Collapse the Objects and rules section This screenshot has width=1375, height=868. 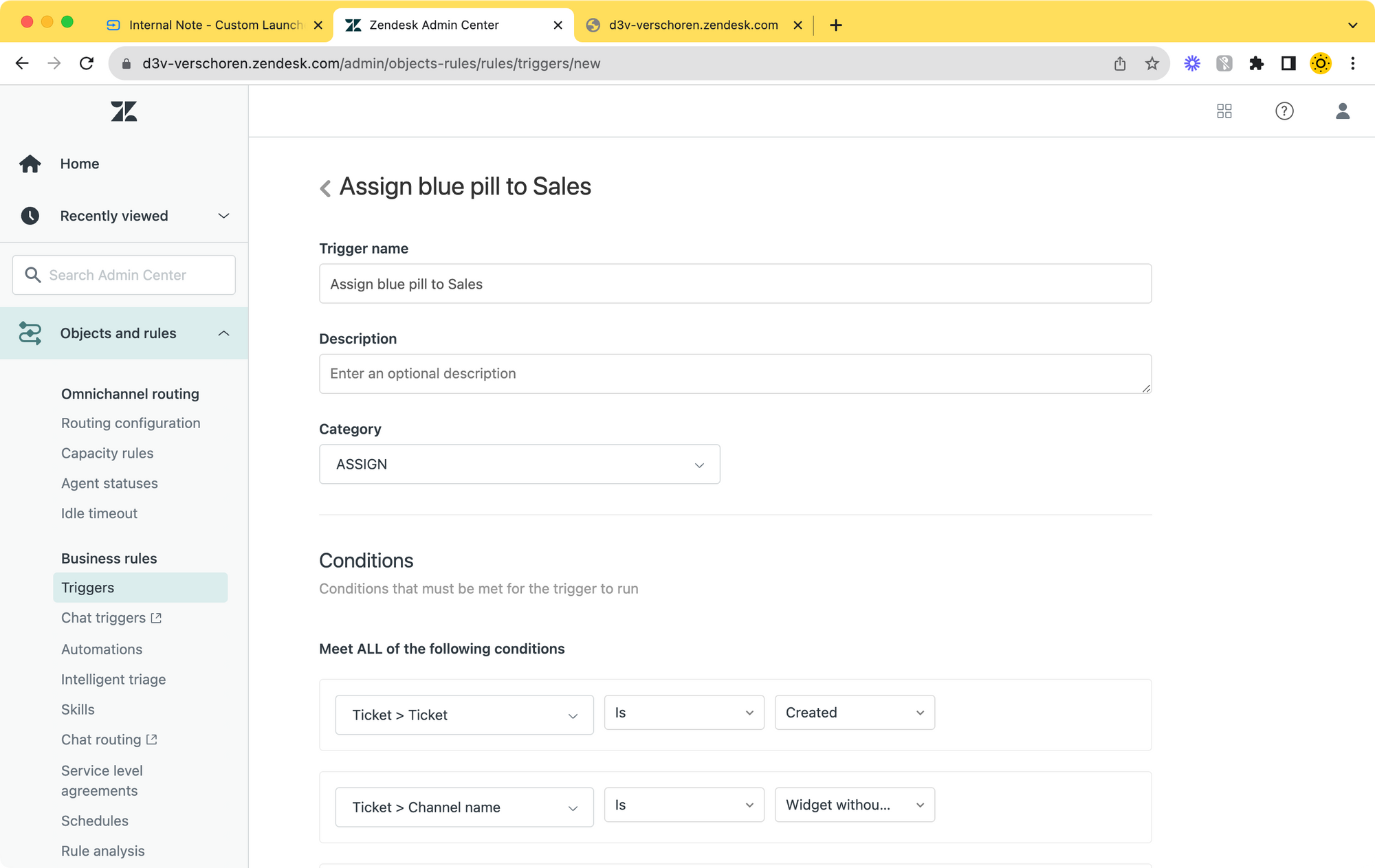[223, 333]
